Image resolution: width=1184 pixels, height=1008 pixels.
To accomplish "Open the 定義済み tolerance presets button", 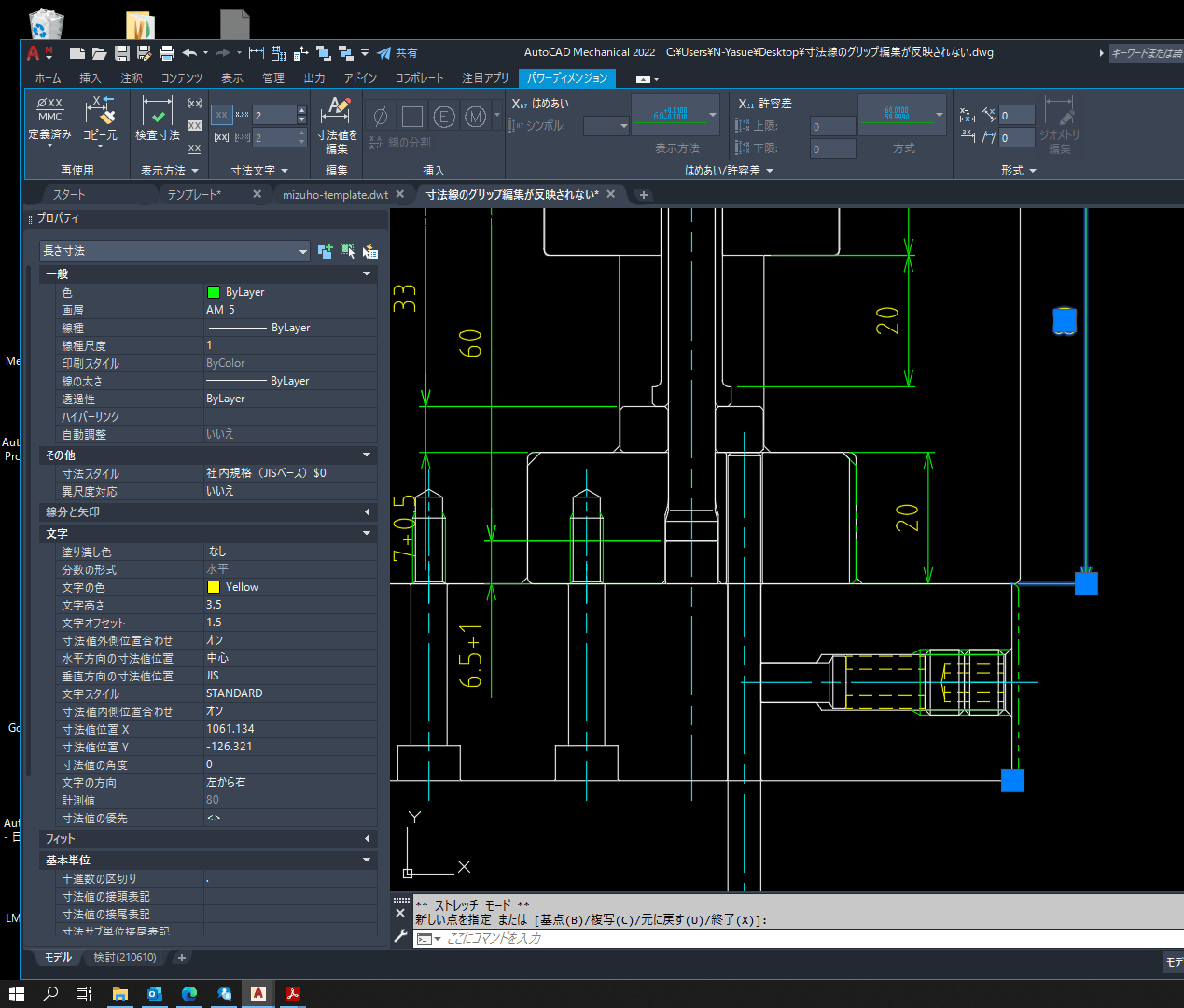I will tap(50, 119).
